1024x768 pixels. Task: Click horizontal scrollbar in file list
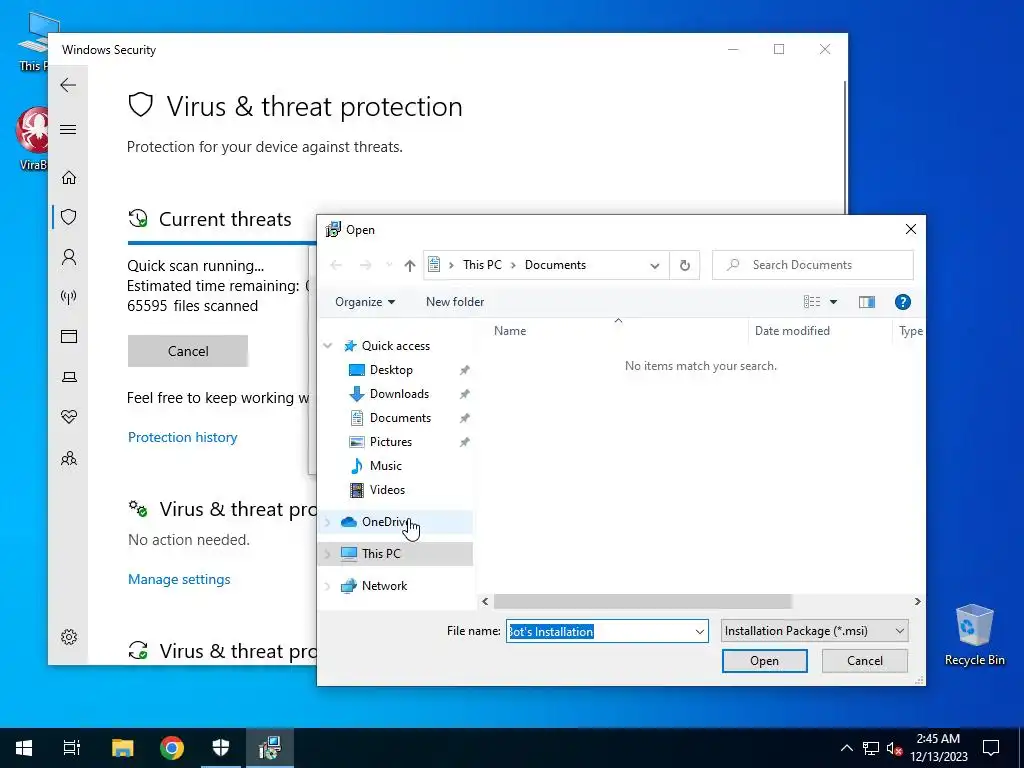pyautogui.click(x=642, y=601)
